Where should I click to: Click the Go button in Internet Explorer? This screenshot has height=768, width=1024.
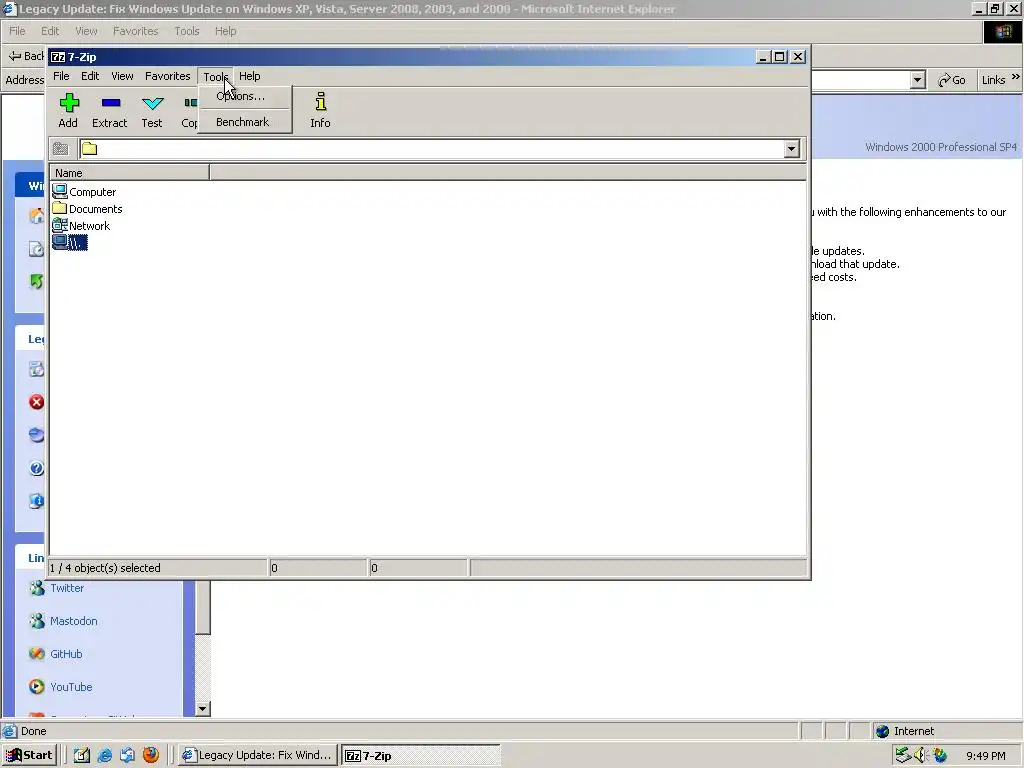952,80
